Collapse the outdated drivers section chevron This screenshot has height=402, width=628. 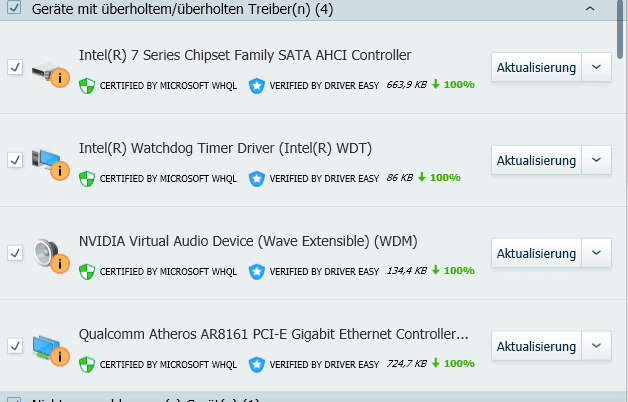[x=590, y=8]
